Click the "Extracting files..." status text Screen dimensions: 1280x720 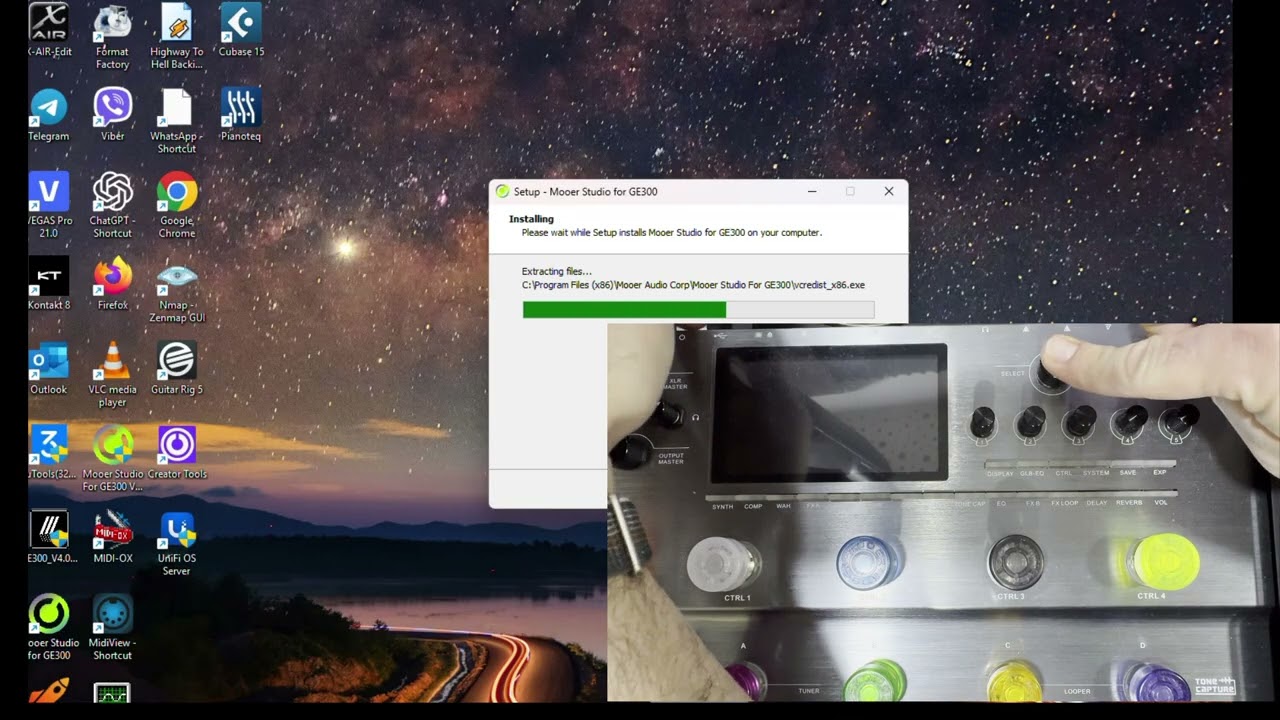556,271
